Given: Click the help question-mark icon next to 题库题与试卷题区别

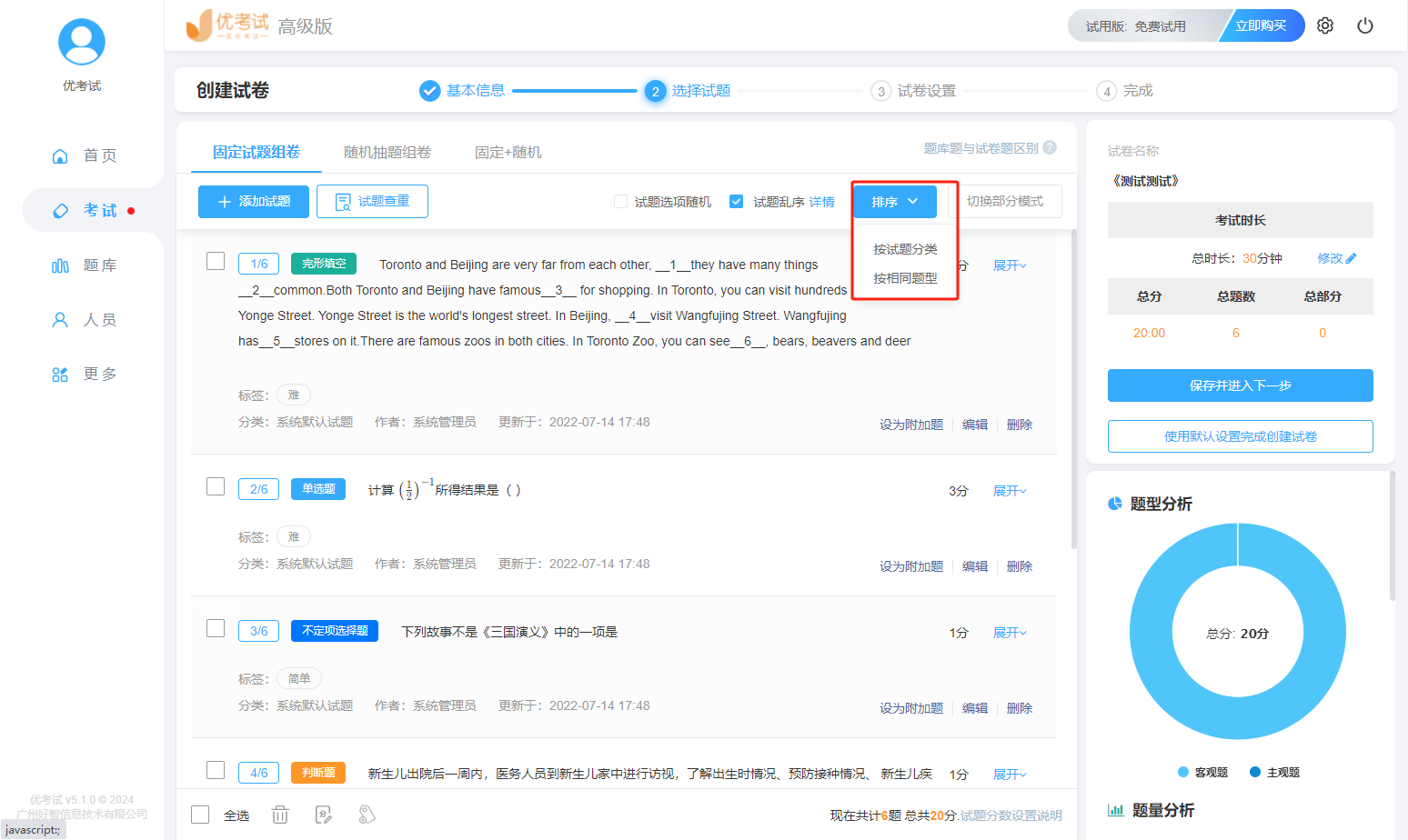Looking at the screenshot, I should pos(1050,147).
